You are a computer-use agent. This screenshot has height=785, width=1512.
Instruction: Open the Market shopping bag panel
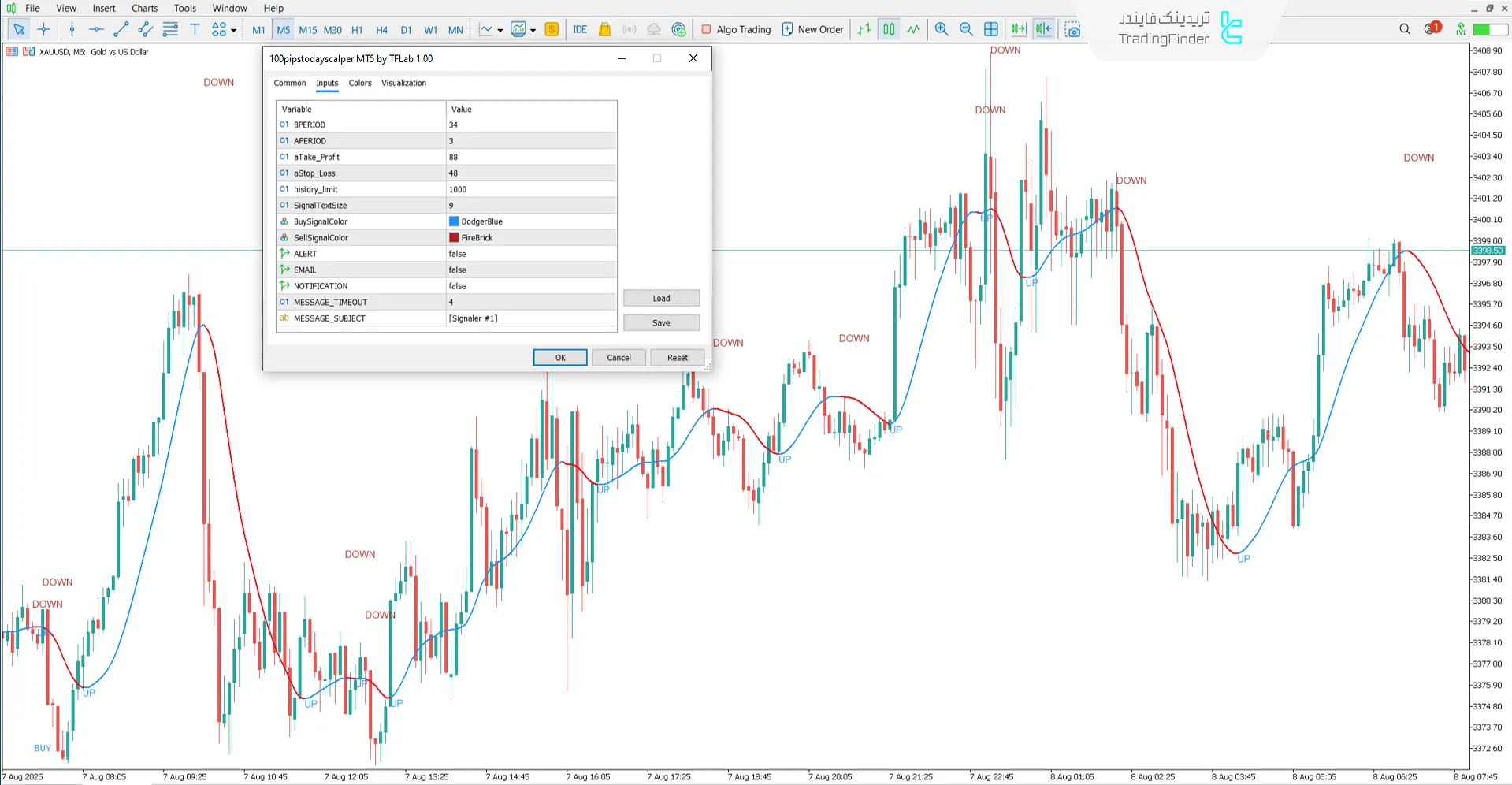click(x=604, y=29)
